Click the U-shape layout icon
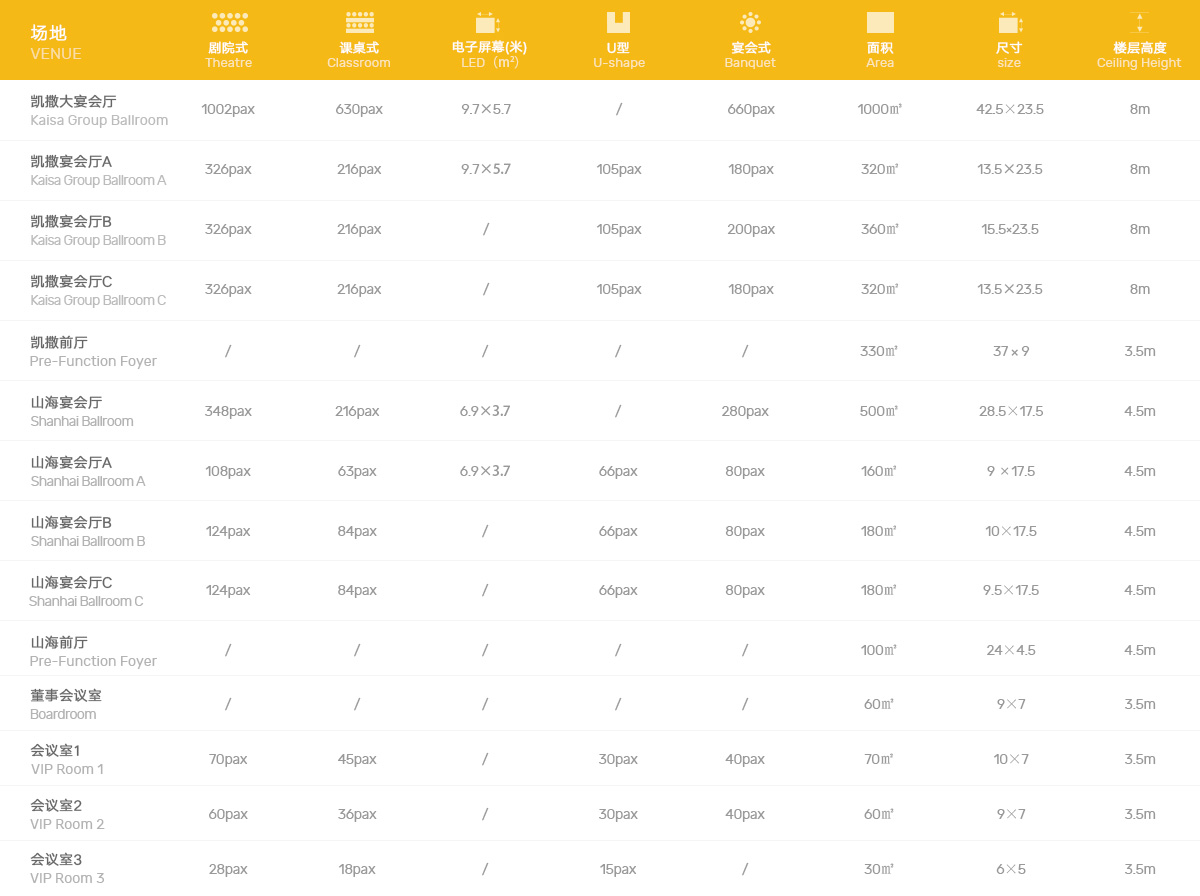 coord(618,23)
